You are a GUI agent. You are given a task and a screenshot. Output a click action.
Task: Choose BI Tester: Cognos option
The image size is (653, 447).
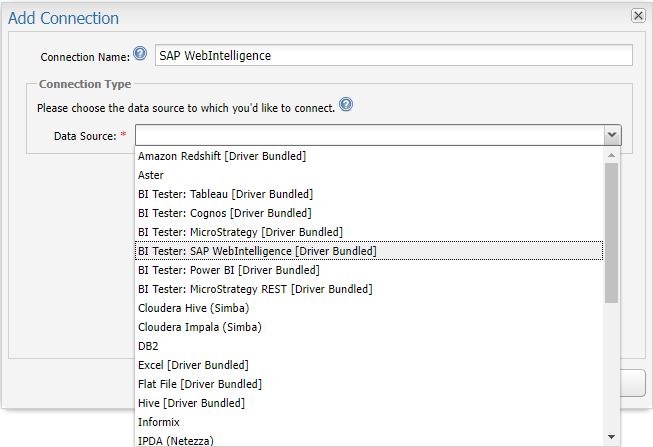pyautogui.click(x=369, y=213)
